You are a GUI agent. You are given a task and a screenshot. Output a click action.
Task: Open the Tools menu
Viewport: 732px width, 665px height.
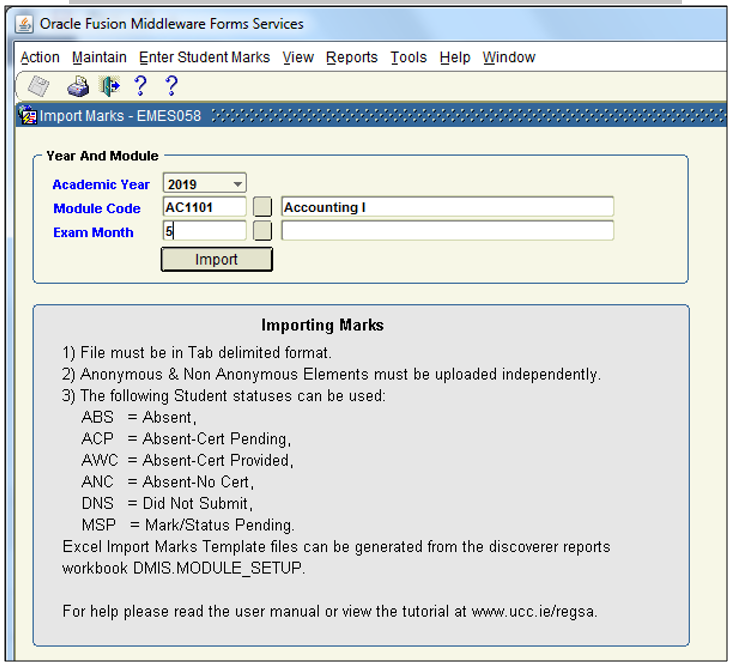pyautogui.click(x=408, y=58)
